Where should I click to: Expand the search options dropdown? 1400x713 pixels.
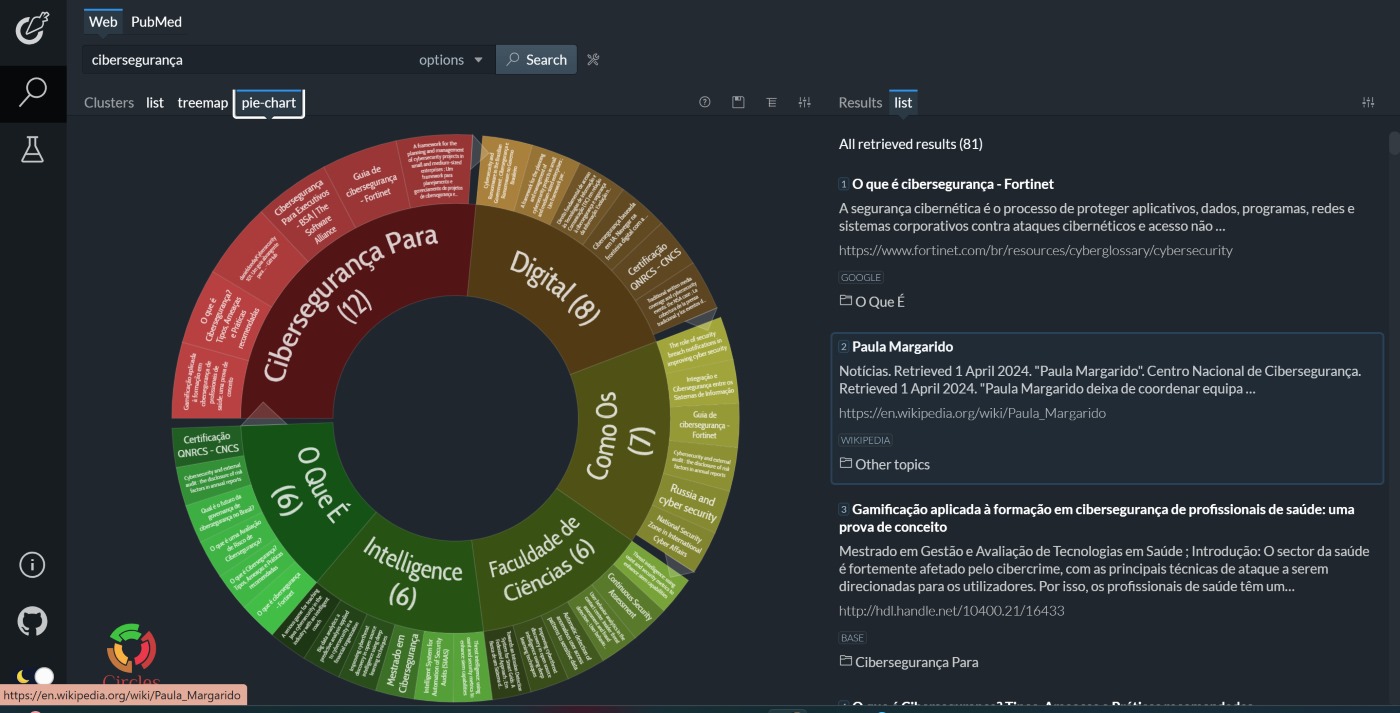tap(451, 60)
